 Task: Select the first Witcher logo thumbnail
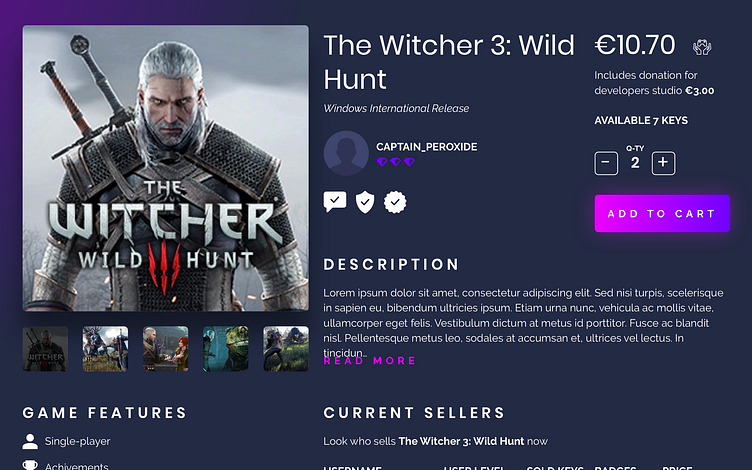coord(45,349)
